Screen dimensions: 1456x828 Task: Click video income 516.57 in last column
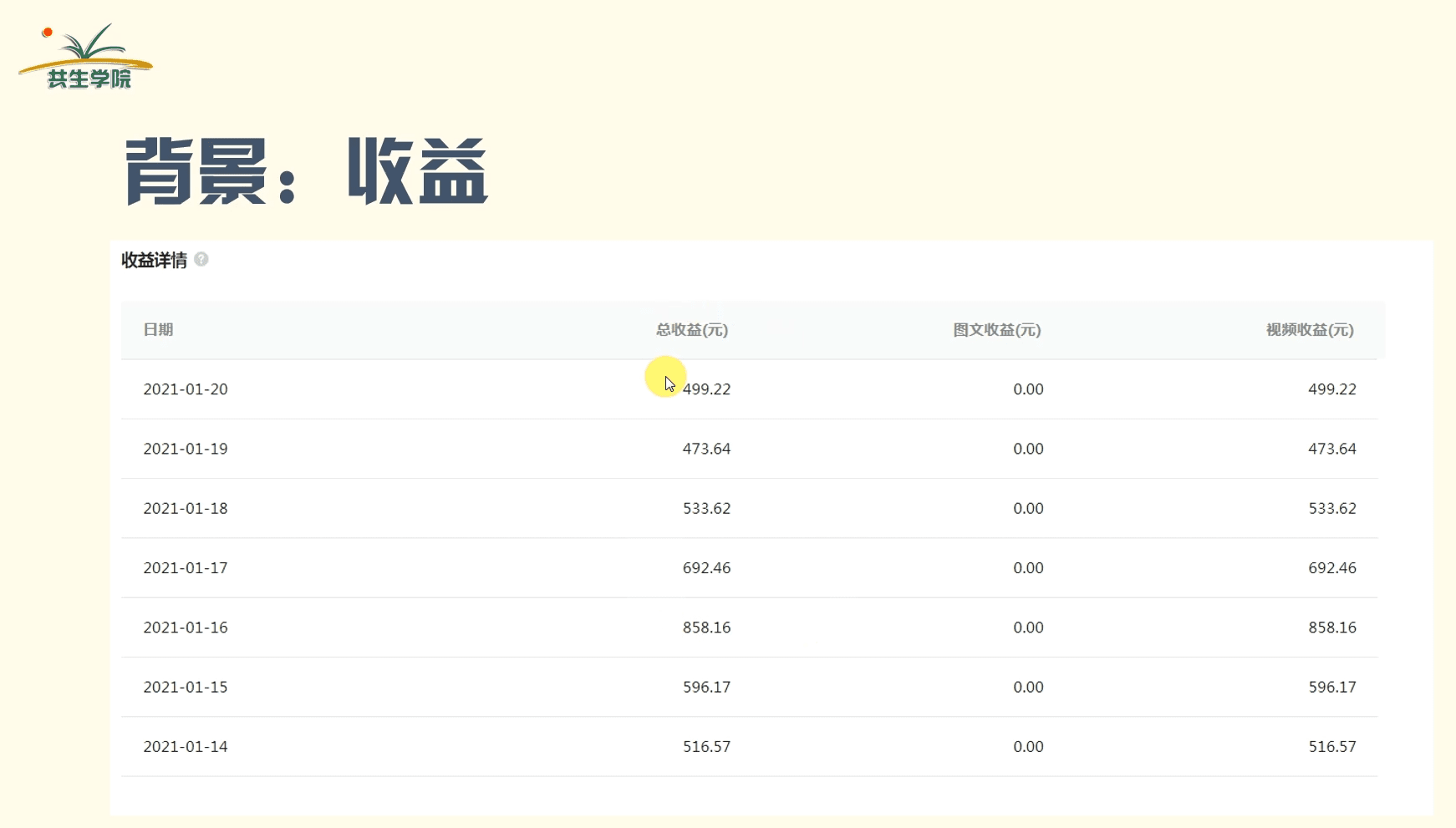point(1332,747)
